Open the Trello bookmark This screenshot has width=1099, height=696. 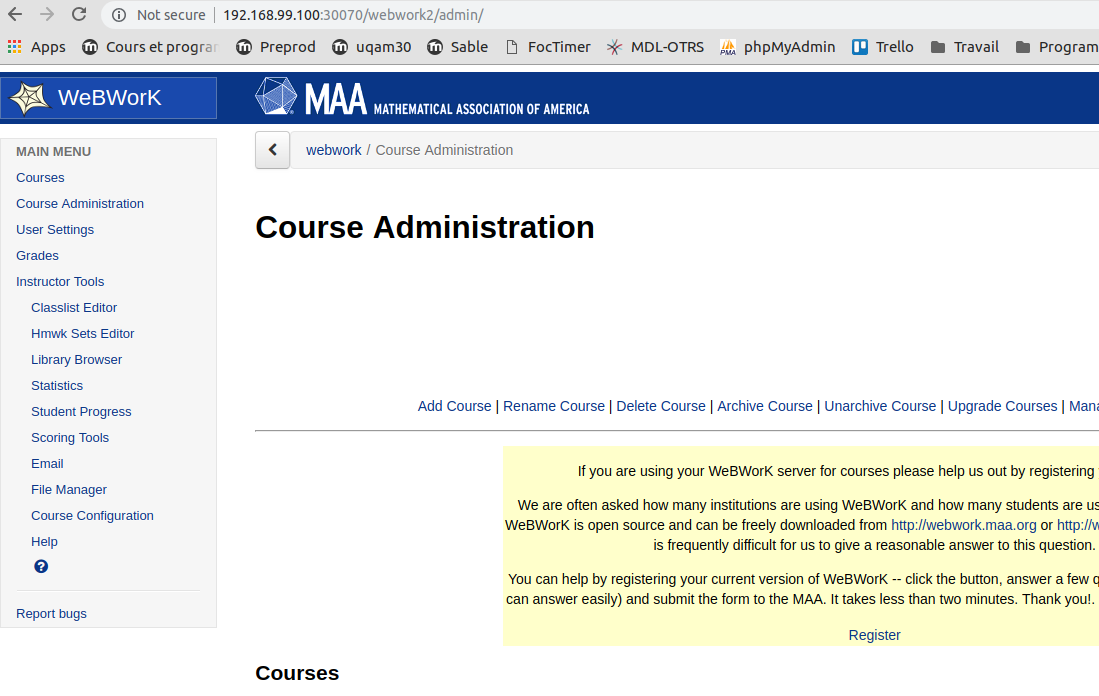tap(883, 47)
